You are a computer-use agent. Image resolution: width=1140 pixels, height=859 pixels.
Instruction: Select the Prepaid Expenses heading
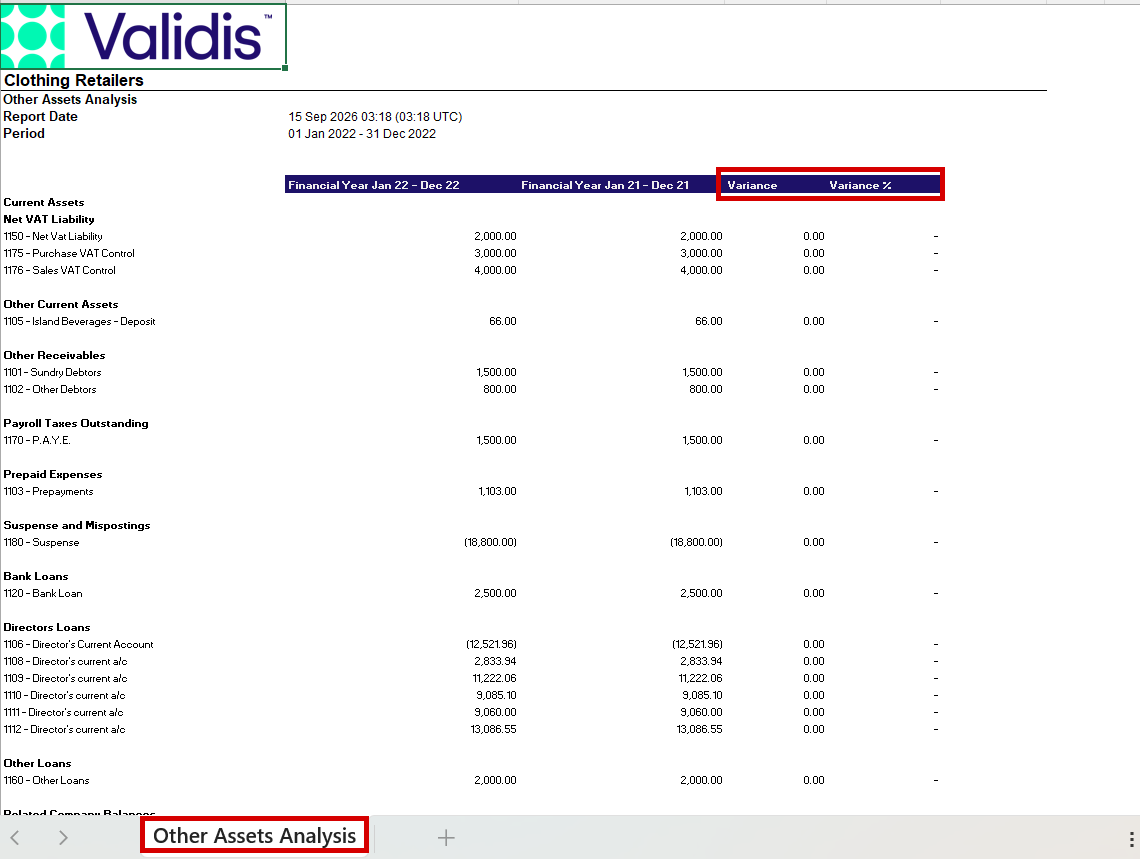pyautogui.click(x=52, y=474)
